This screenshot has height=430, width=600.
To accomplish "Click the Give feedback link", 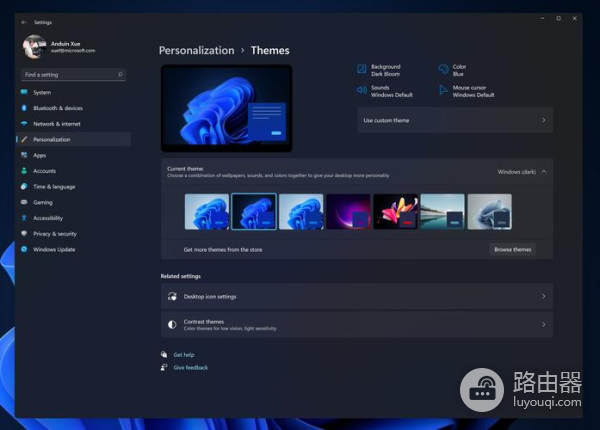I will (x=190, y=367).
